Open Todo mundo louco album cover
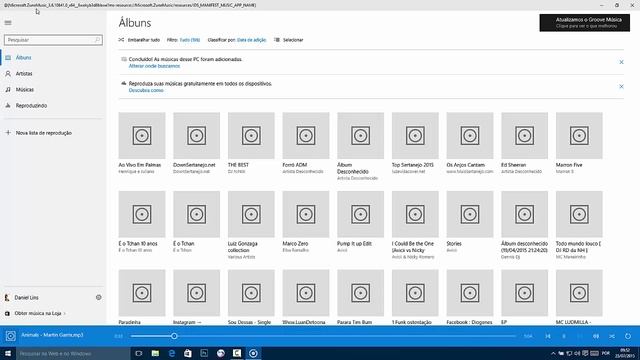 tap(579, 214)
